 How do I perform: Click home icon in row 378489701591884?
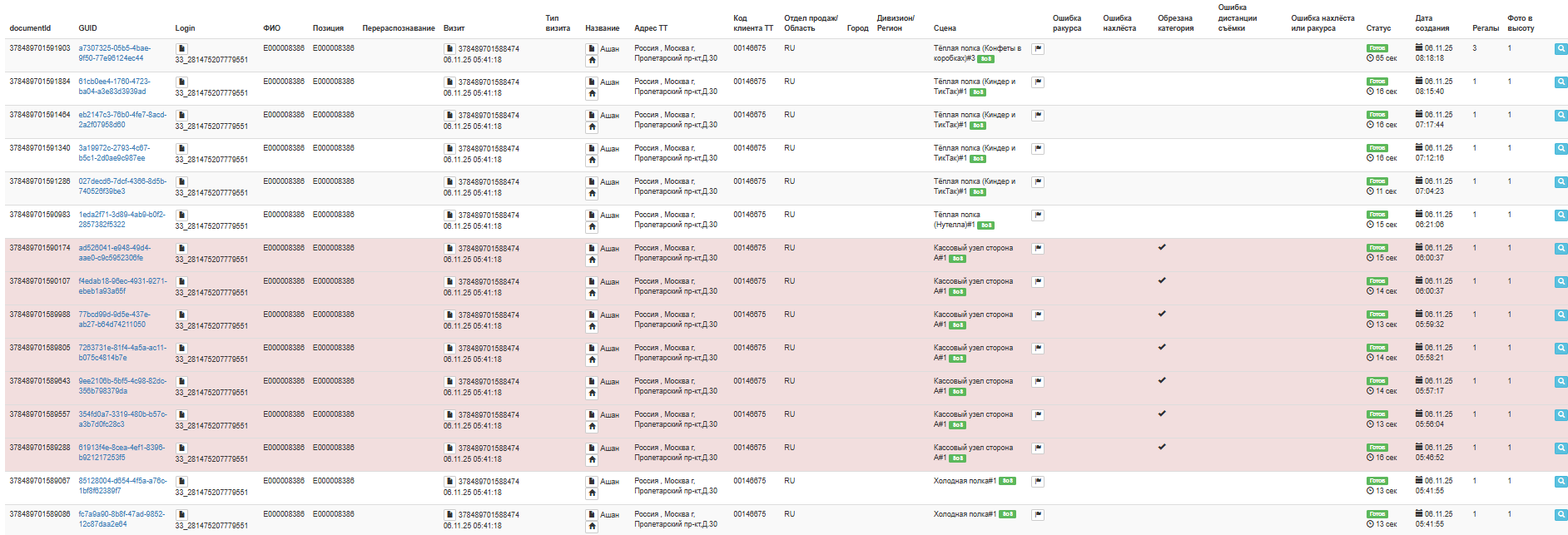(x=592, y=93)
